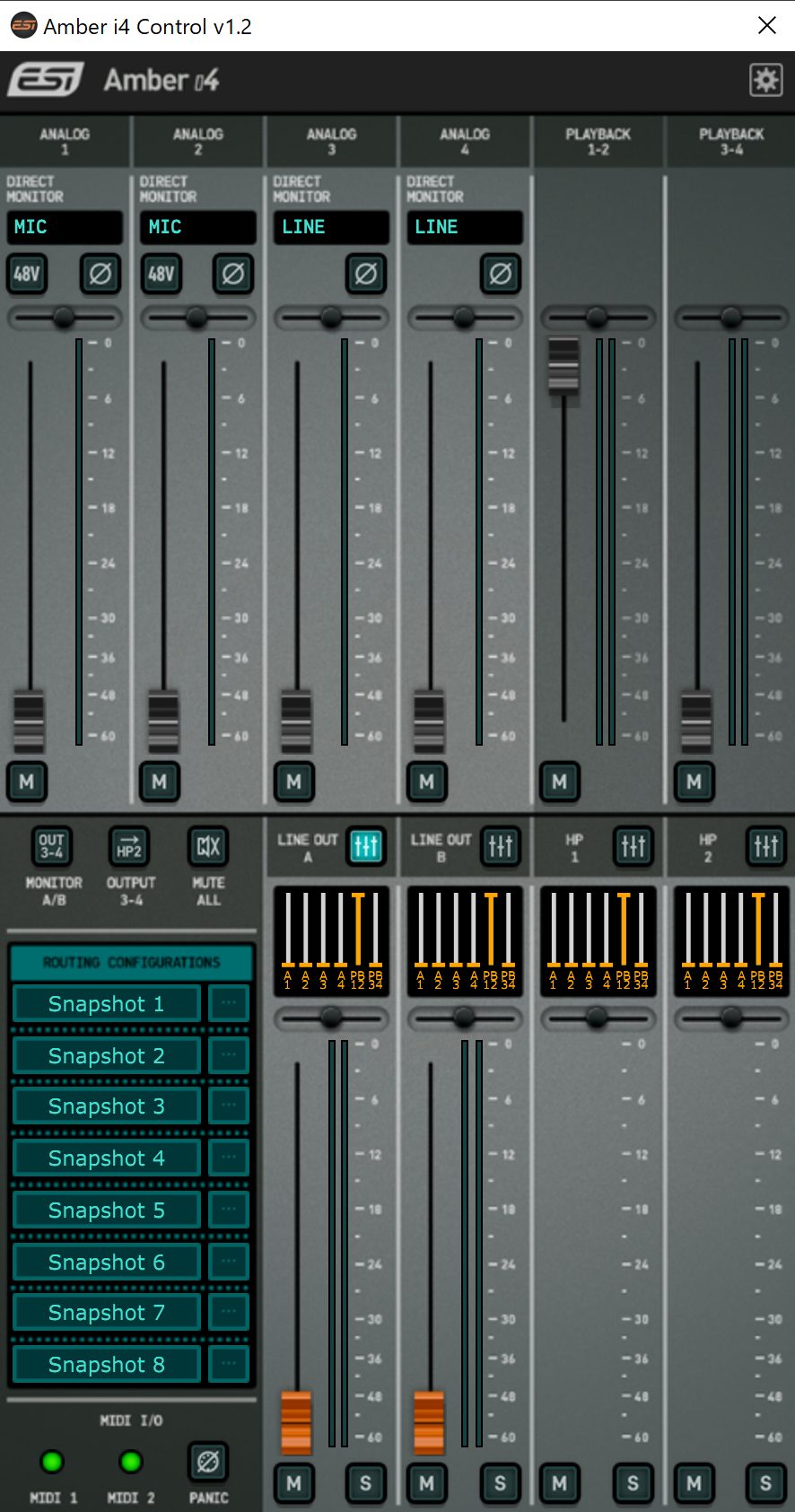
Task: Solo the HP 2 headphone output
Action: coord(766,1483)
